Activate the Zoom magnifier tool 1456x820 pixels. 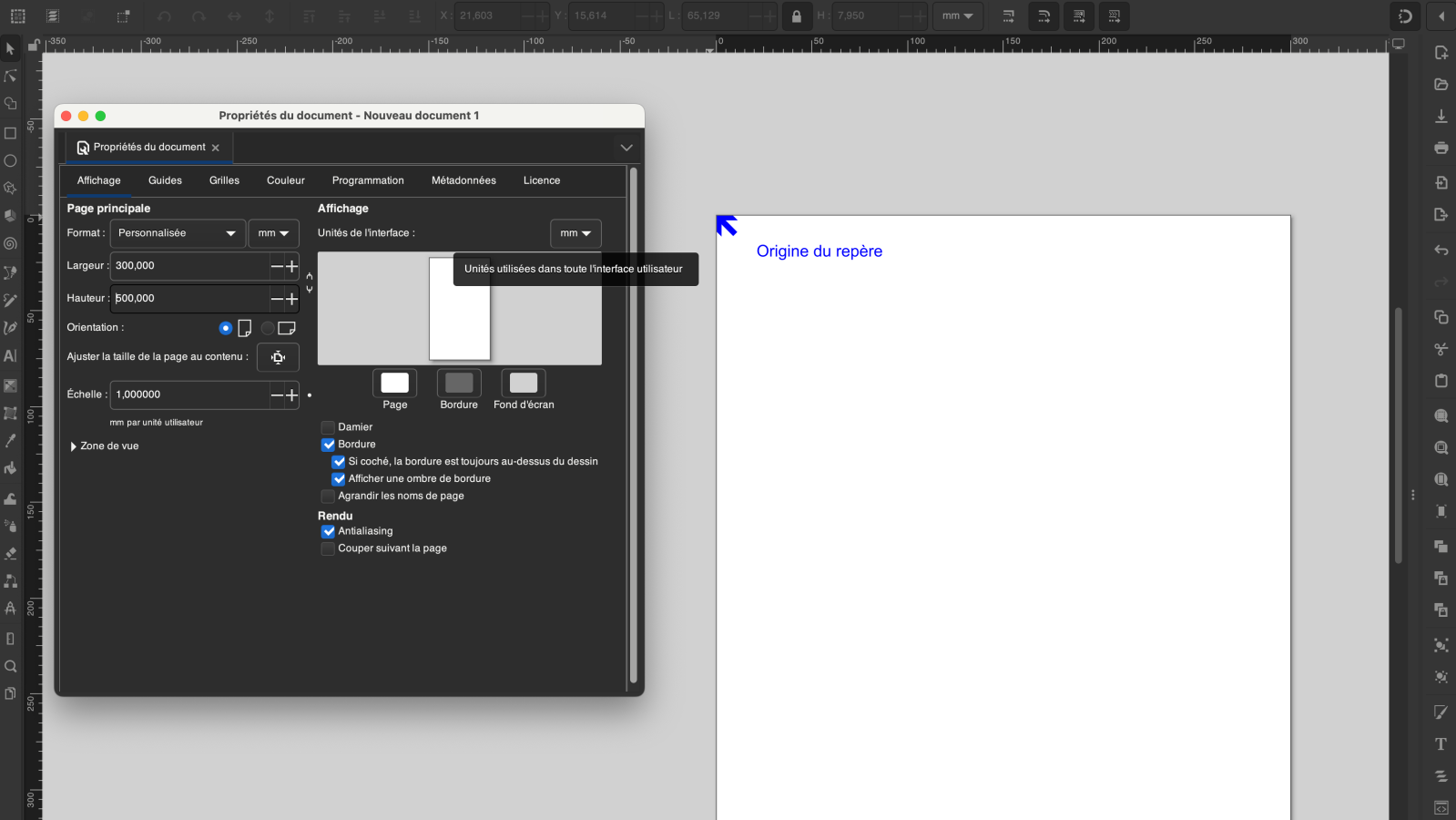tap(10, 666)
